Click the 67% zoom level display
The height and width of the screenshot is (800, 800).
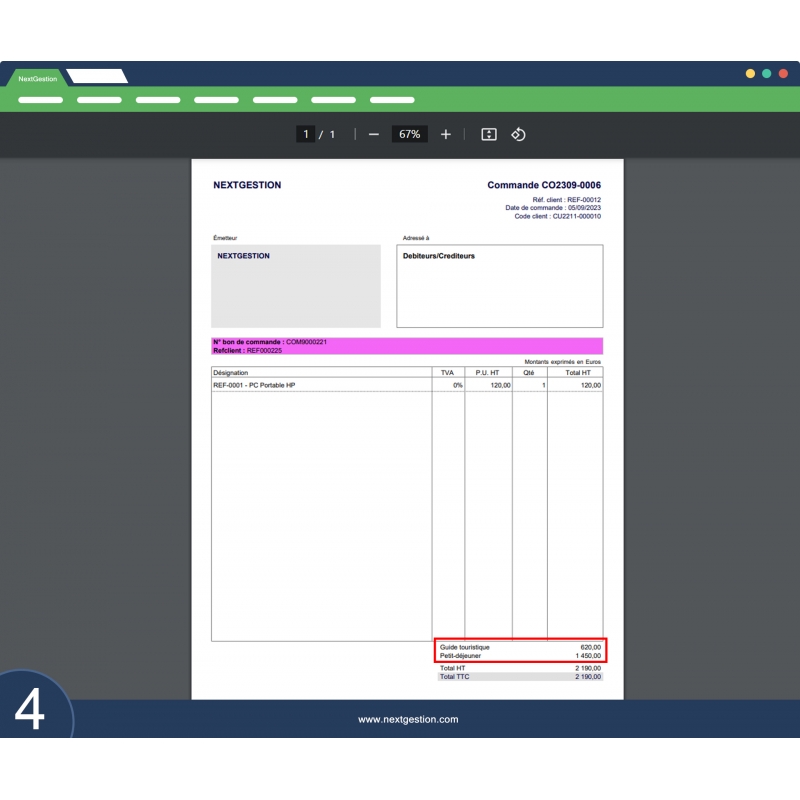409,133
